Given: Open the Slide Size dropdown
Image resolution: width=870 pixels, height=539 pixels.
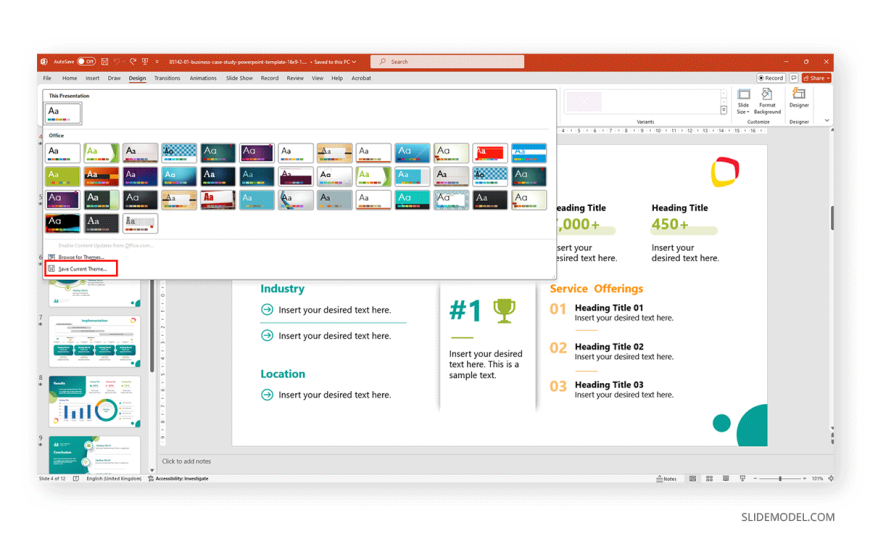Looking at the screenshot, I should 743,102.
